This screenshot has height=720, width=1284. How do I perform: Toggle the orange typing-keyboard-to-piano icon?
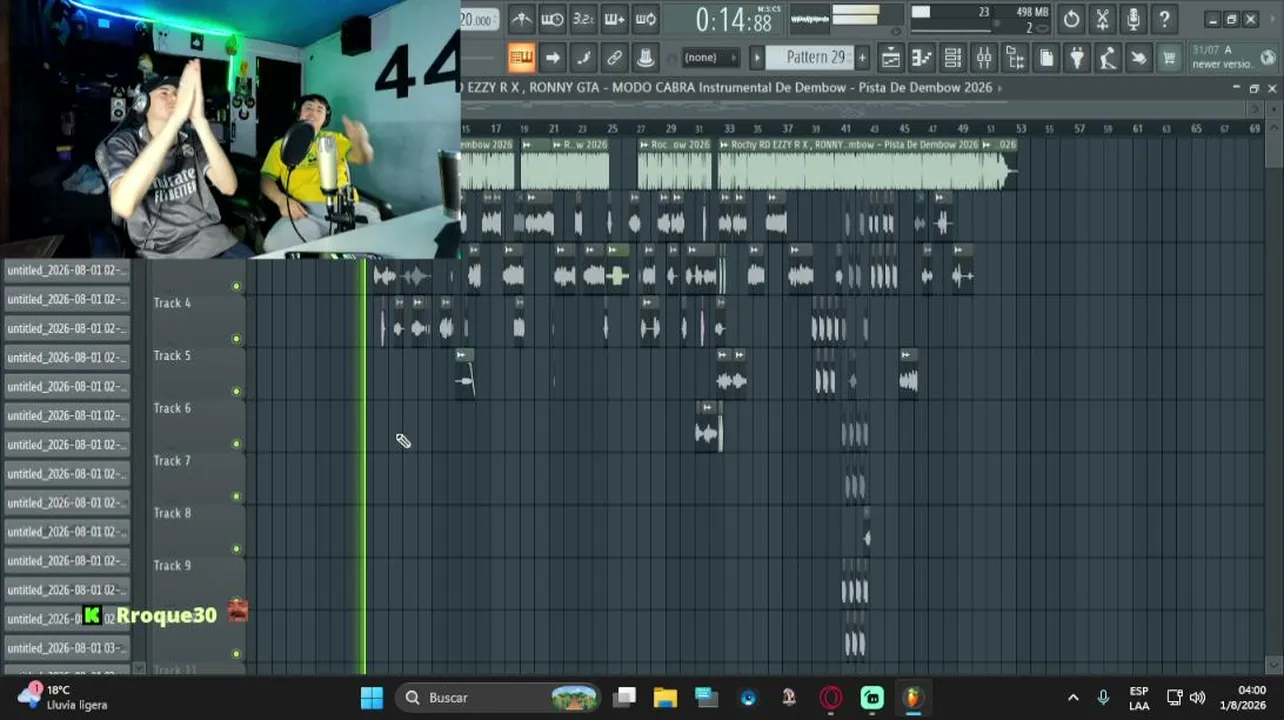[x=521, y=57]
